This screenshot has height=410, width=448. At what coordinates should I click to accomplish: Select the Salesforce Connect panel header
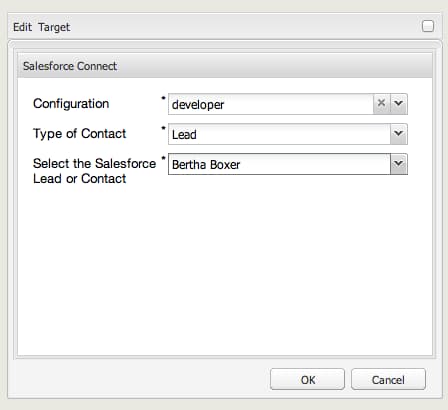[225, 66]
